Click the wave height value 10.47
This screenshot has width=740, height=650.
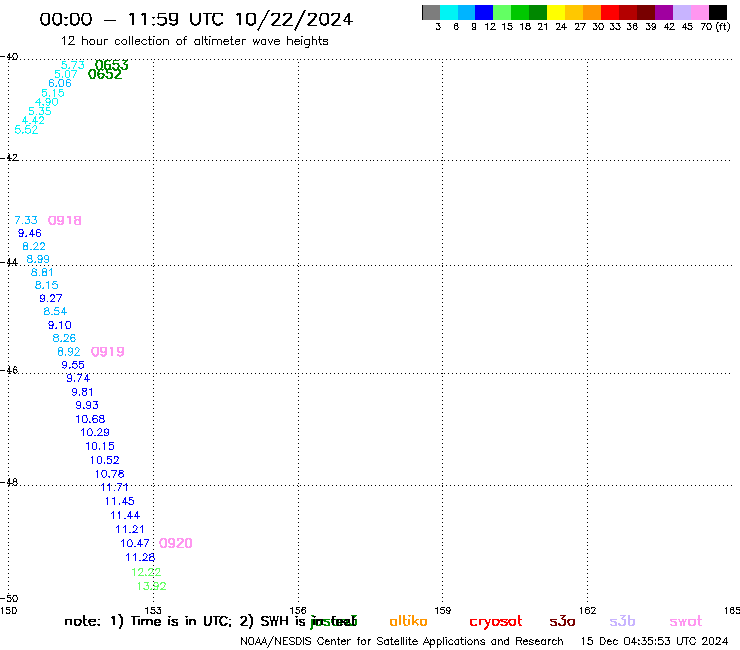[x=135, y=543]
